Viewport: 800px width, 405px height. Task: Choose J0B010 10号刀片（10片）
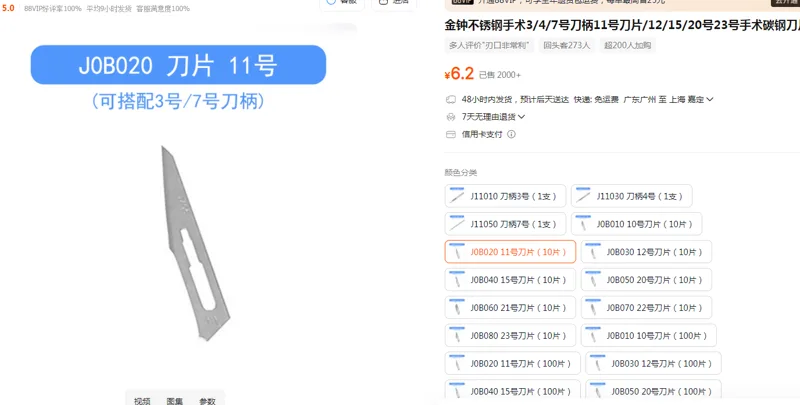pos(636,224)
